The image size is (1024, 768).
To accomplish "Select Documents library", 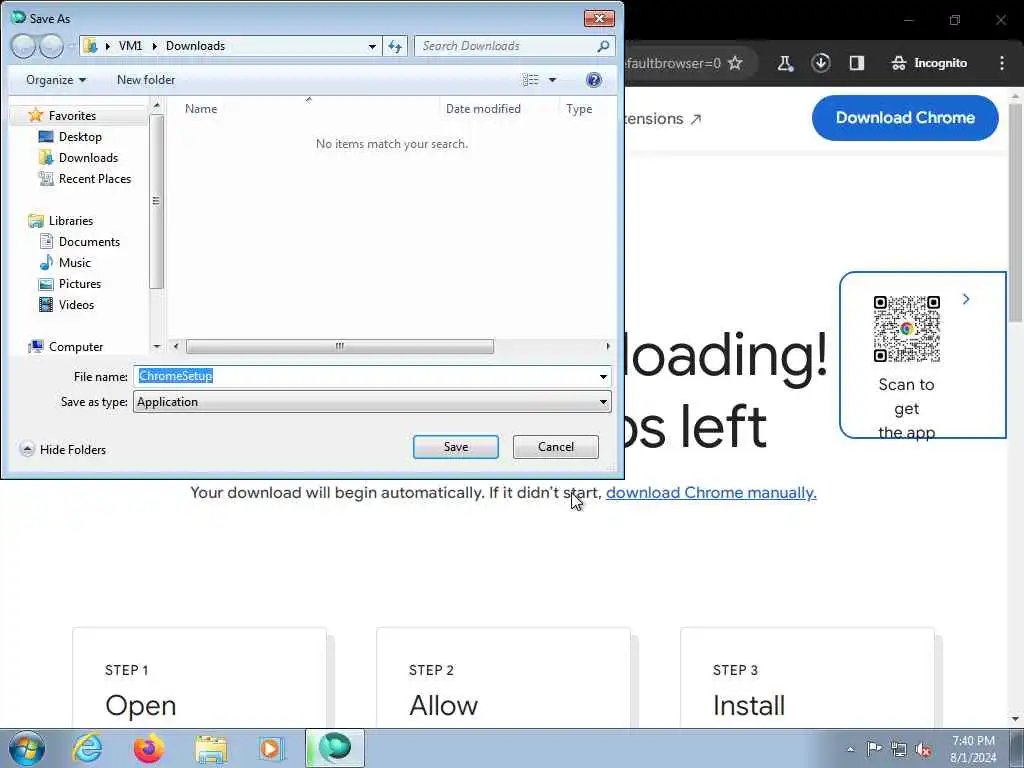I will (89, 242).
